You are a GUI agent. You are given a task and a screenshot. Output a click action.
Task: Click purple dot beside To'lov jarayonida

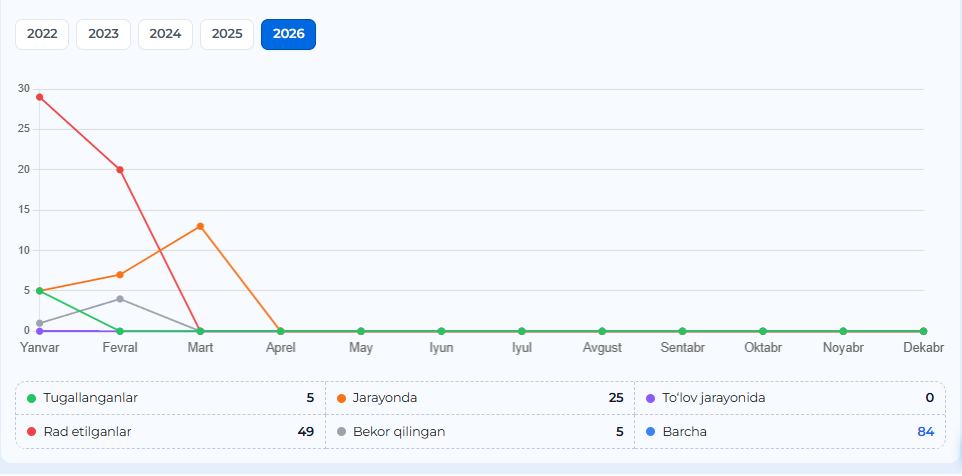click(651, 398)
